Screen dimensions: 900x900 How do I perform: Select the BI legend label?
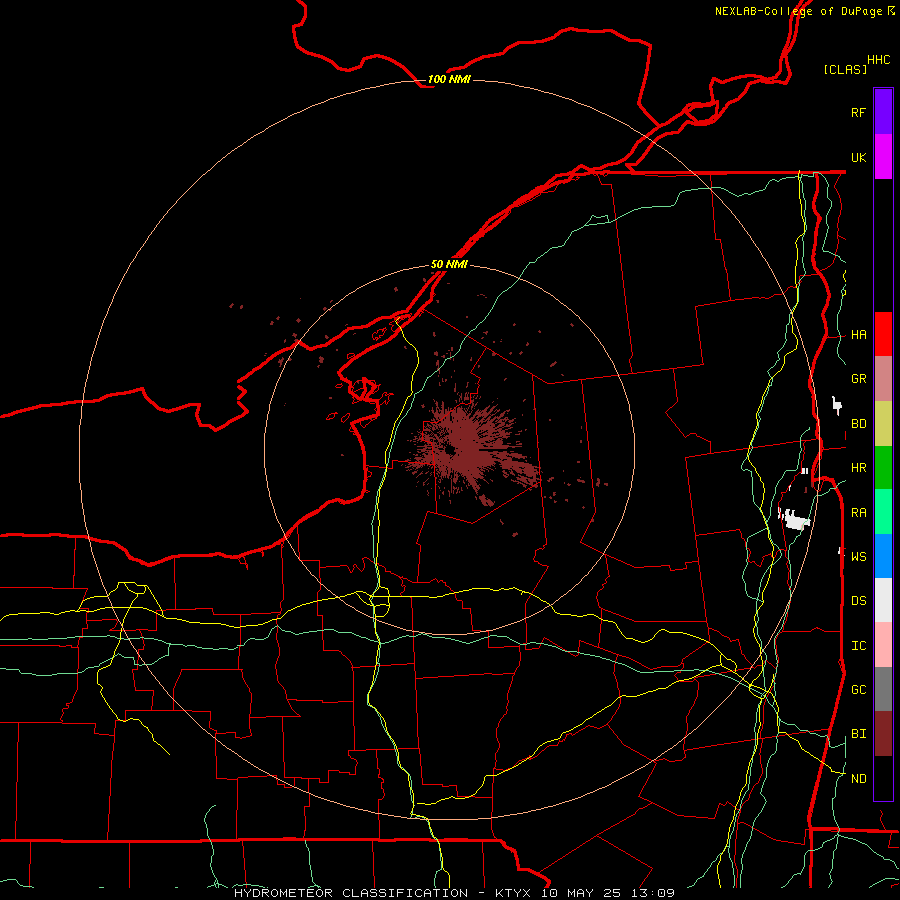pyautogui.click(x=858, y=734)
